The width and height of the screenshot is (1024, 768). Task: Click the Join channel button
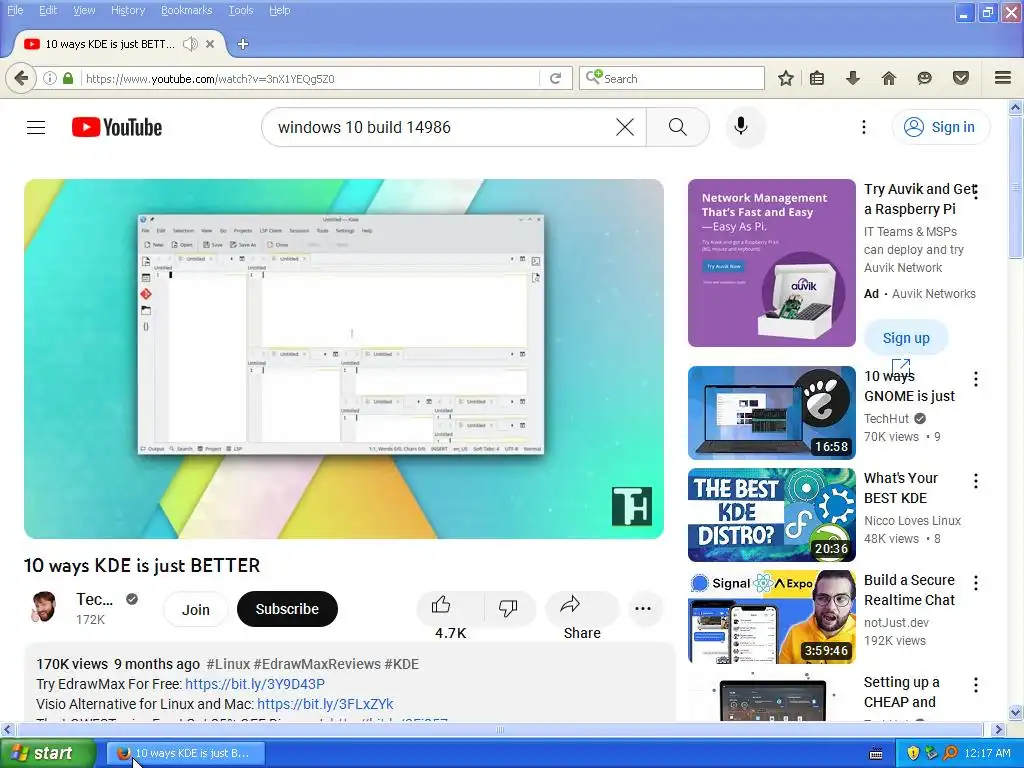pyautogui.click(x=195, y=609)
